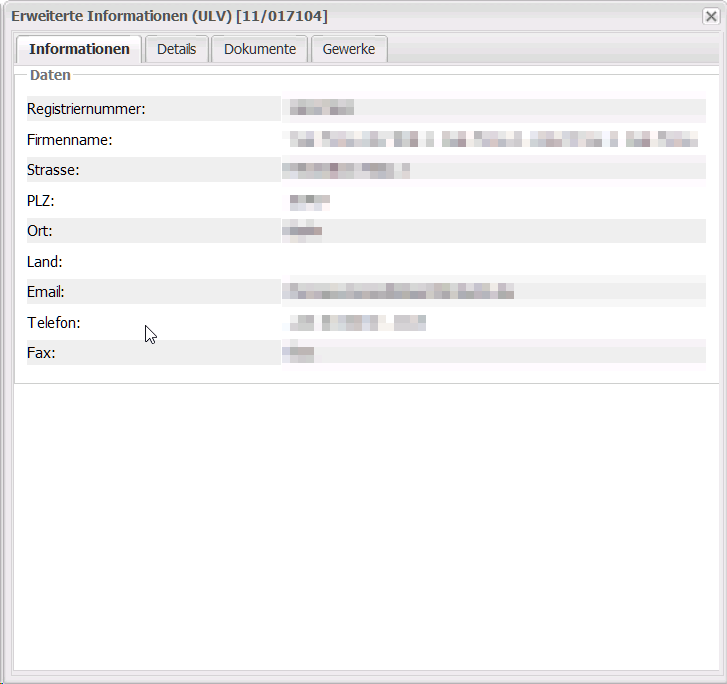Select the Firmenname value text
The height and width of the screenshot is (684, 727).
pos(490,140)
